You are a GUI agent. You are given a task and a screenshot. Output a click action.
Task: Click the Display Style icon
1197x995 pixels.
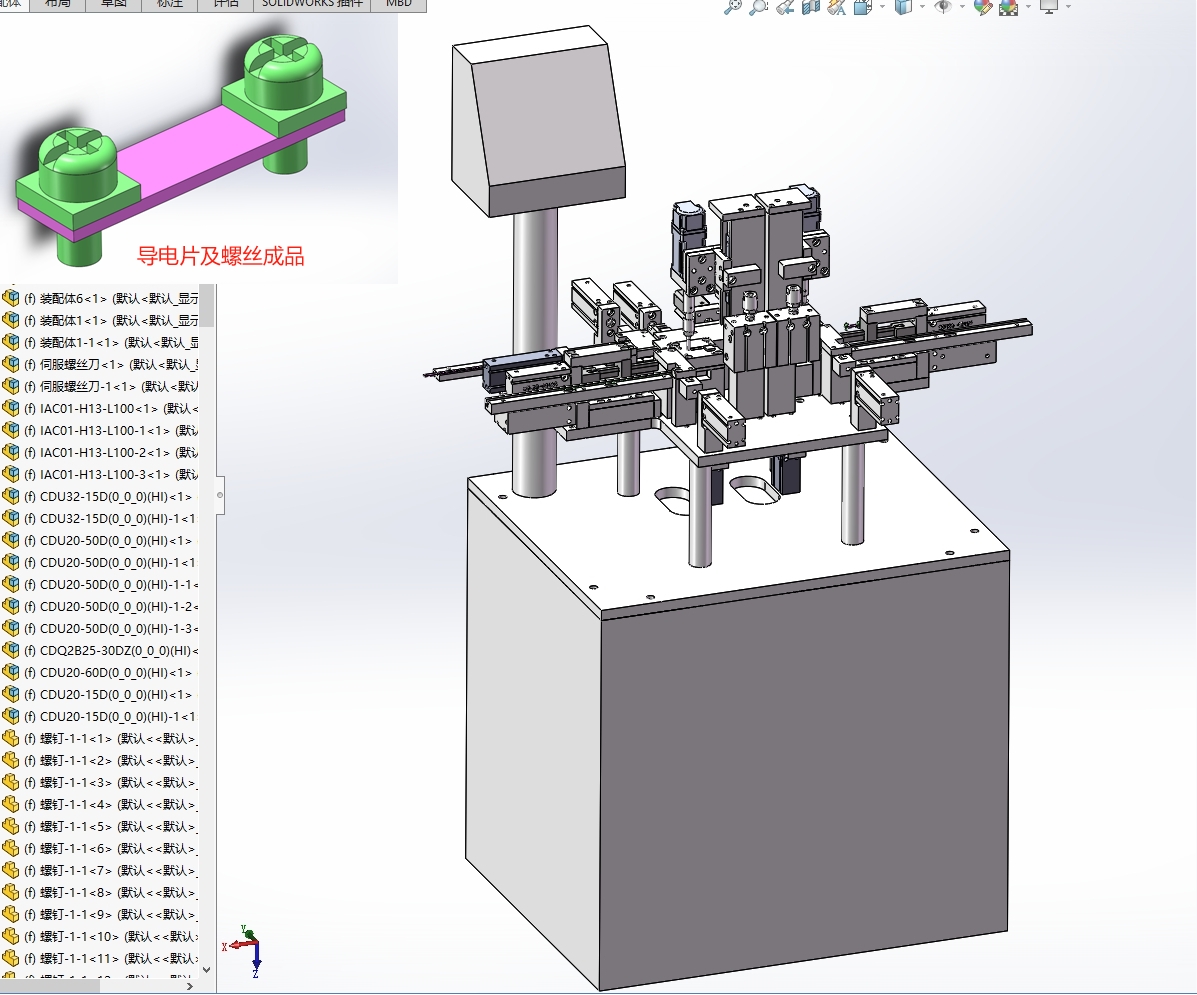point(903,7)
